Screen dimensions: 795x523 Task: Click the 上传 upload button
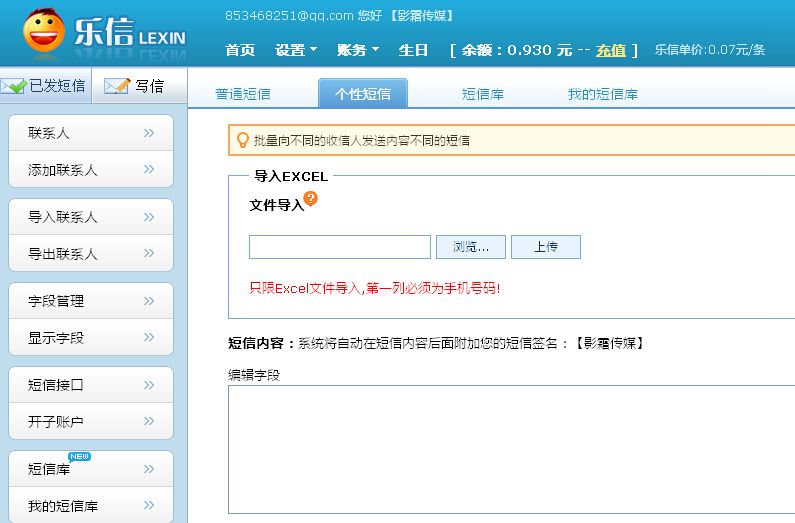[546, 247]
